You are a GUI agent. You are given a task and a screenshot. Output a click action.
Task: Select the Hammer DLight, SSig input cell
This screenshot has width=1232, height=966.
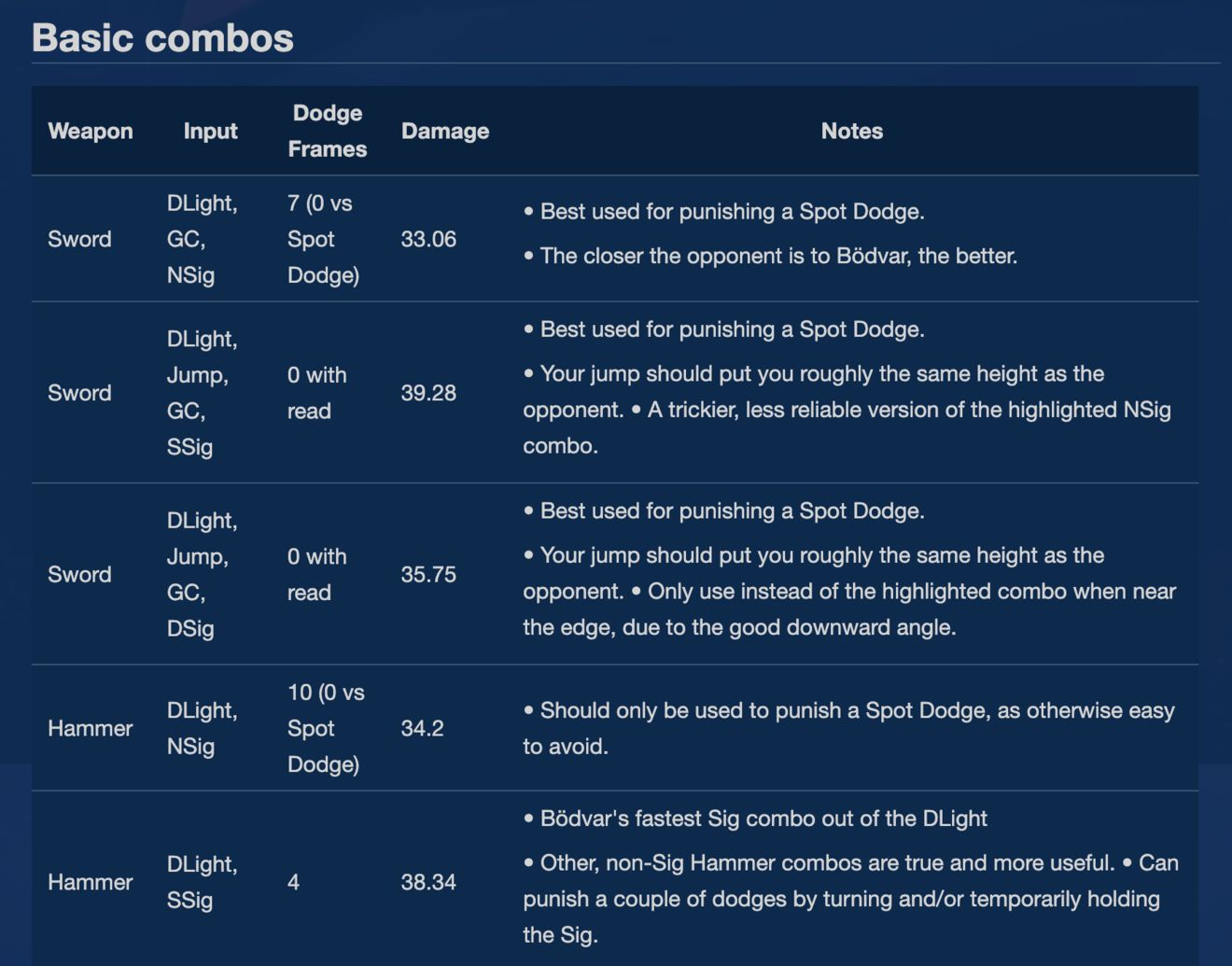click(203, 882)
